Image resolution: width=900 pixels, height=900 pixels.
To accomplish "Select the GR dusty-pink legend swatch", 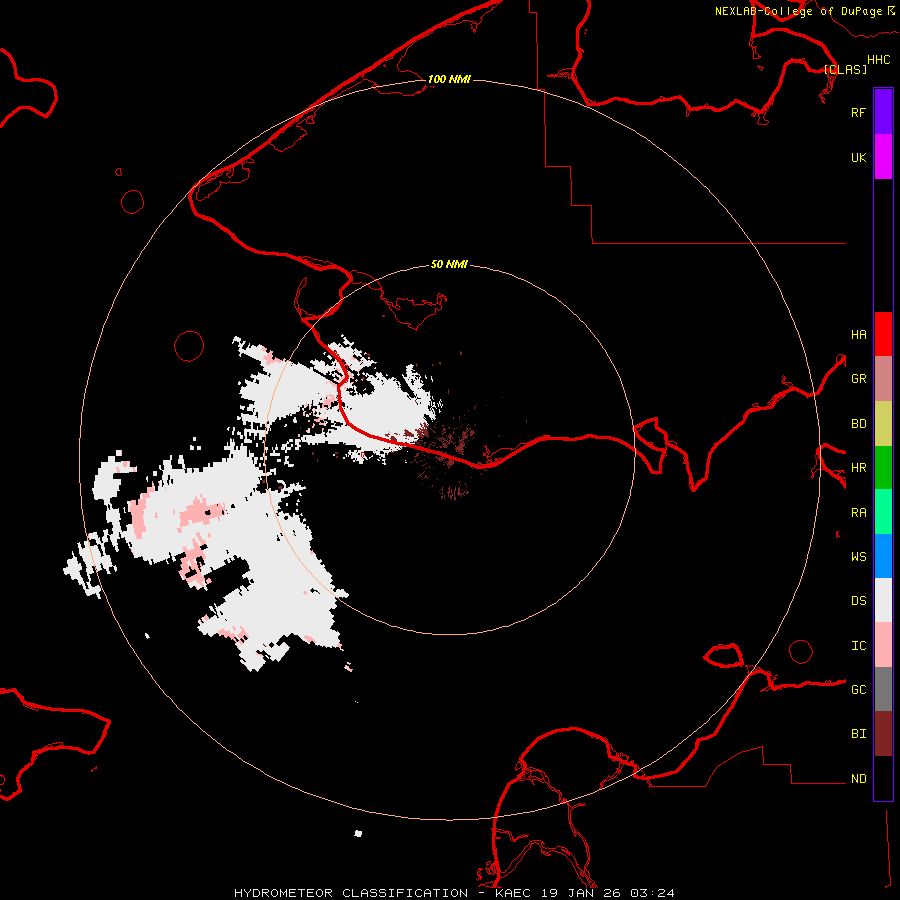I will [x=883, y=379].
